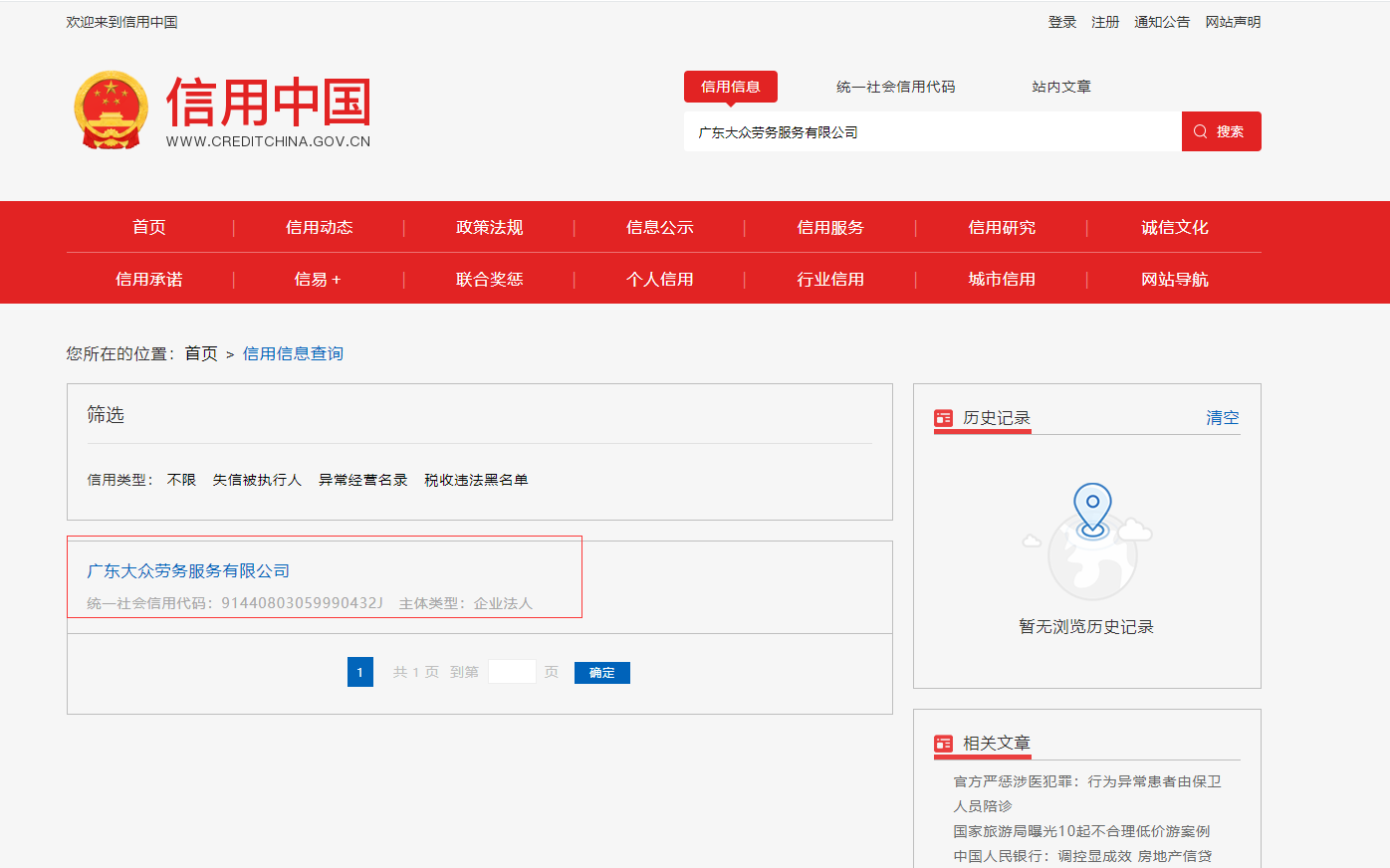Click 清空 to clear browsing history
Viewport: 1390px width, 868px height.
tap(1224, 417)
